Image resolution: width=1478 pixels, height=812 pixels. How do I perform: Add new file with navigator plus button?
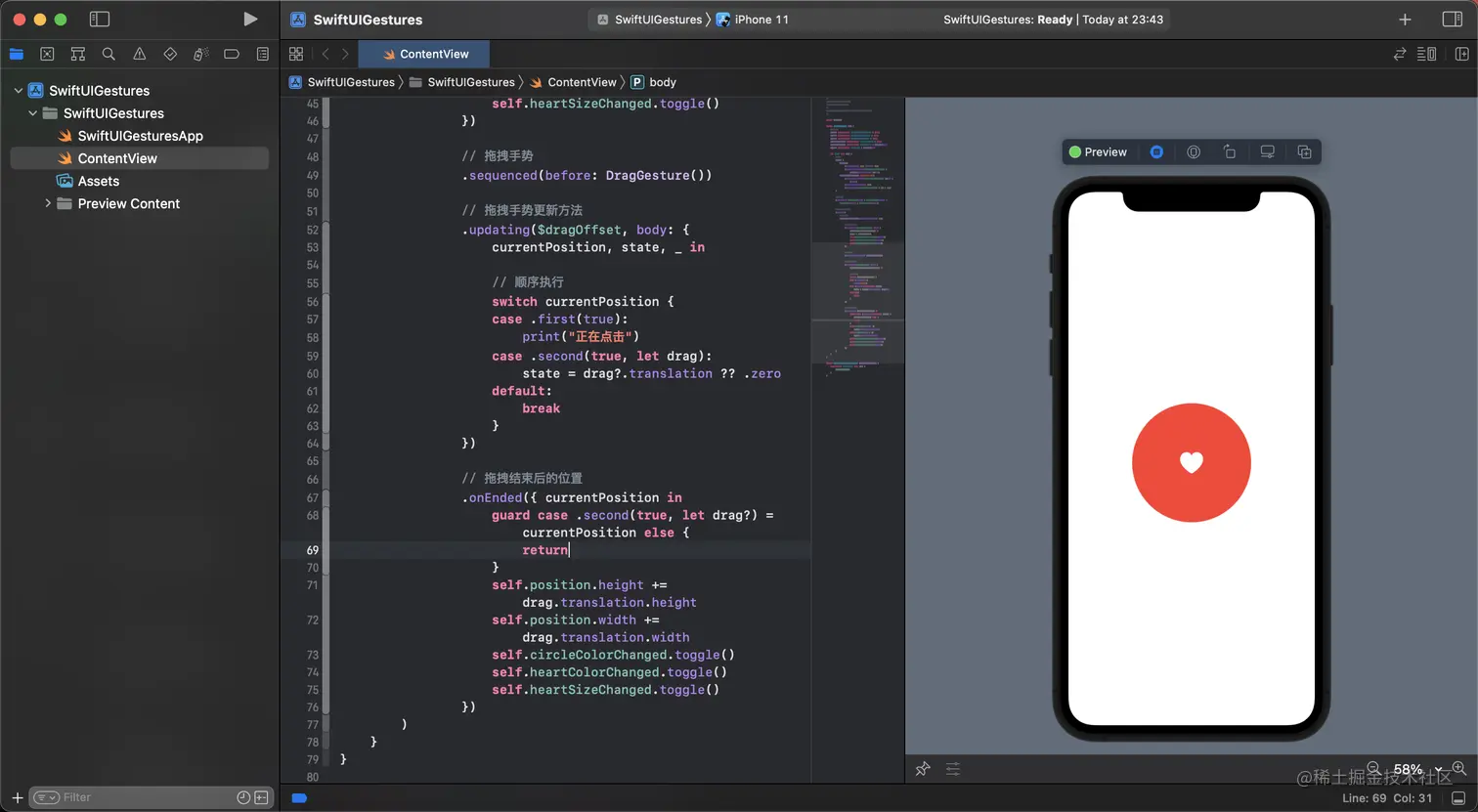17,797
